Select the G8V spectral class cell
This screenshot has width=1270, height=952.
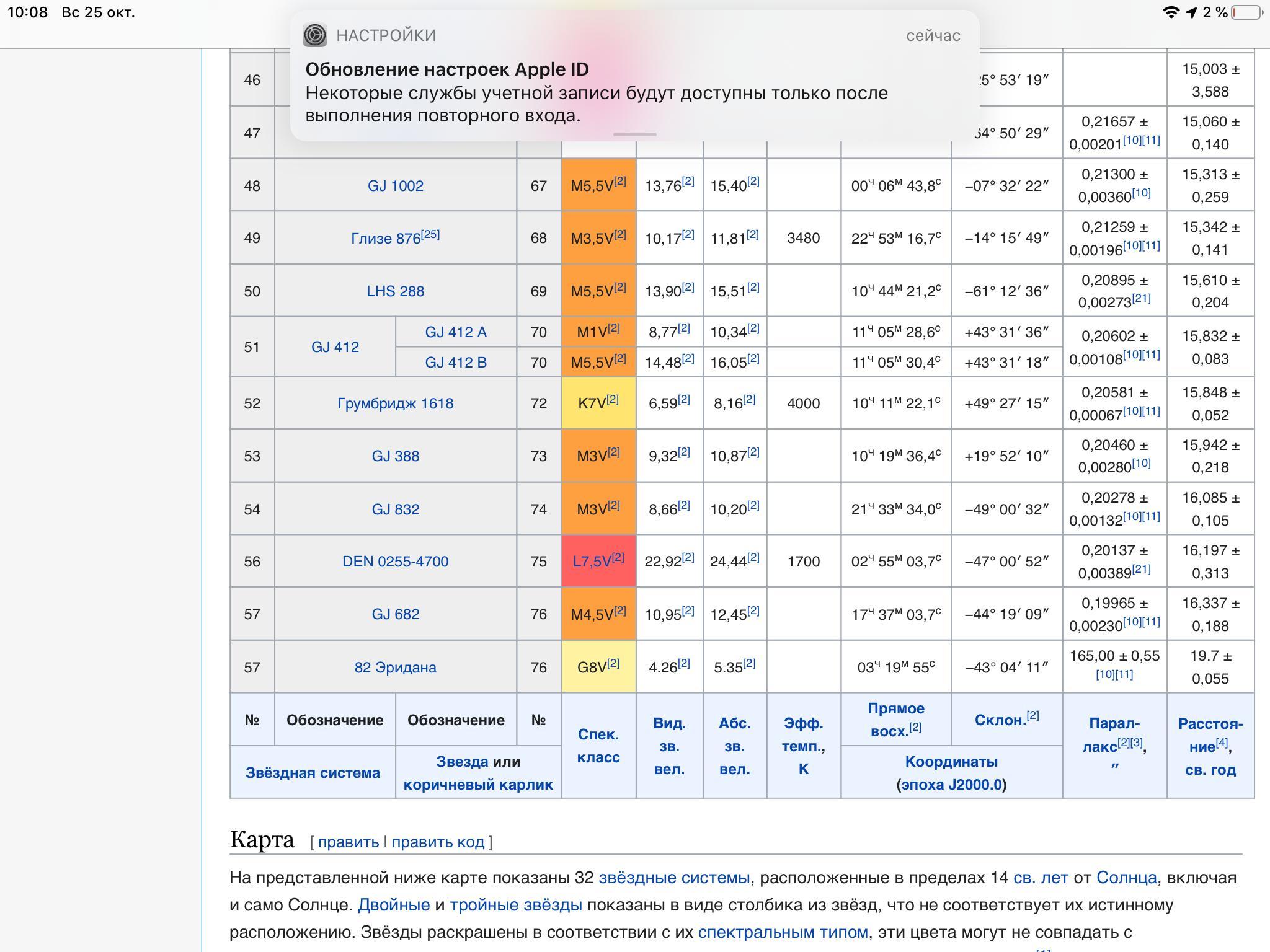coord(598,667)
